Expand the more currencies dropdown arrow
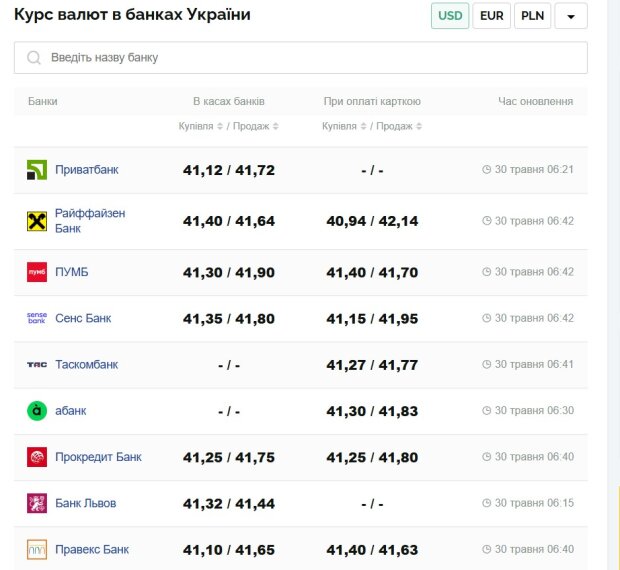 [x=571, y=16]
